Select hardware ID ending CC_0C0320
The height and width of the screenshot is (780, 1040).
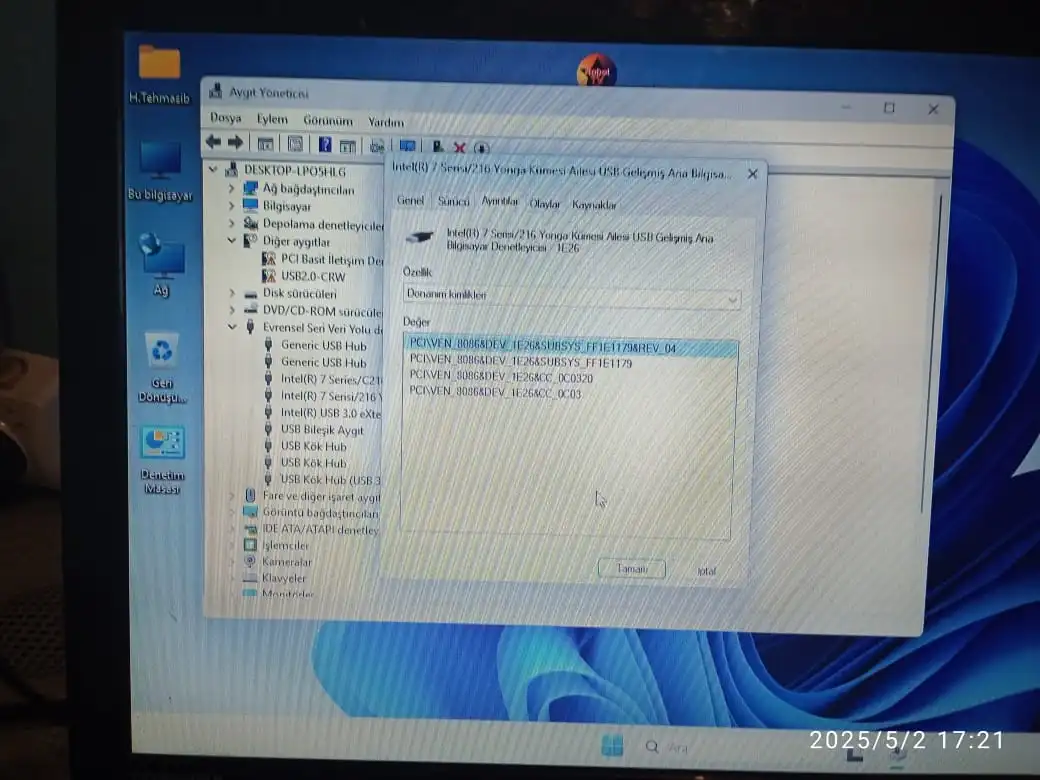(501, 377)
